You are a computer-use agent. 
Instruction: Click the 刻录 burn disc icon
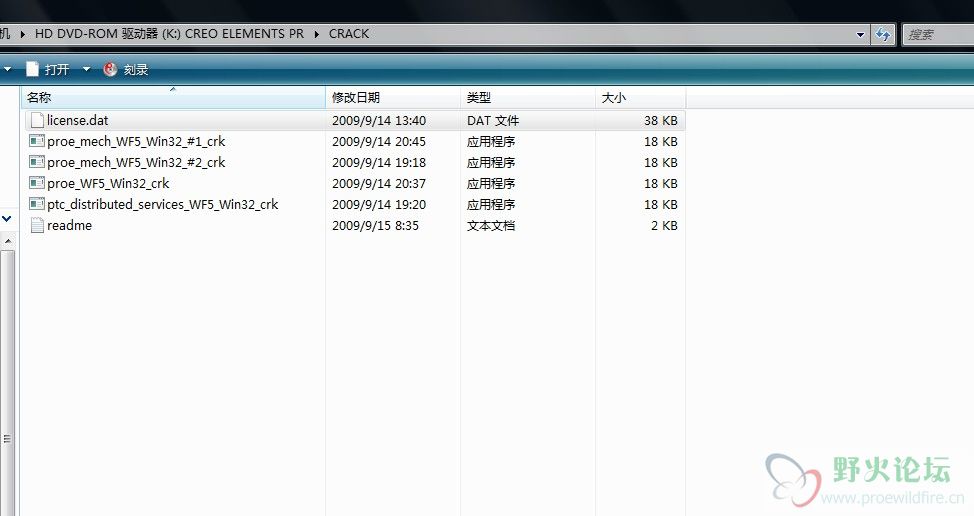click(x=110, y=69)
